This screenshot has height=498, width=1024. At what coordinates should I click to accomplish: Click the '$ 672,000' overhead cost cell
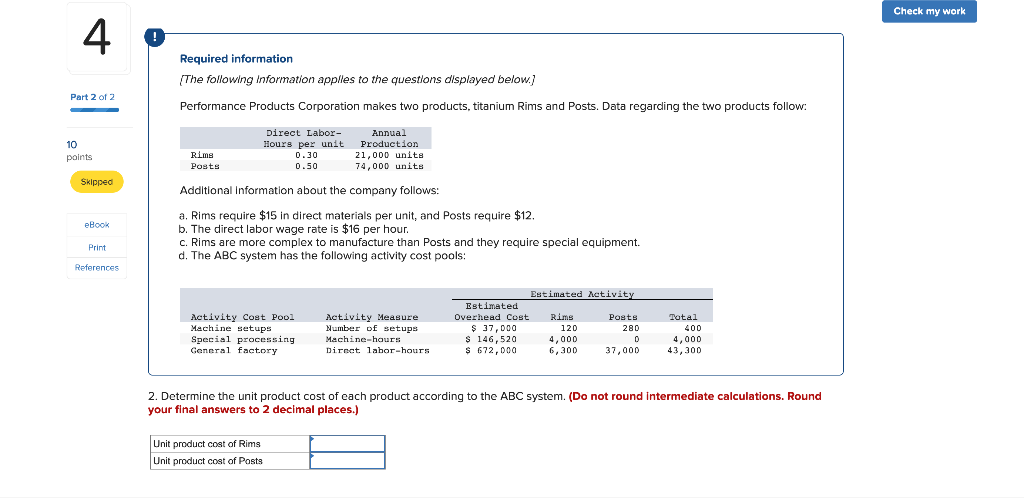491,350
